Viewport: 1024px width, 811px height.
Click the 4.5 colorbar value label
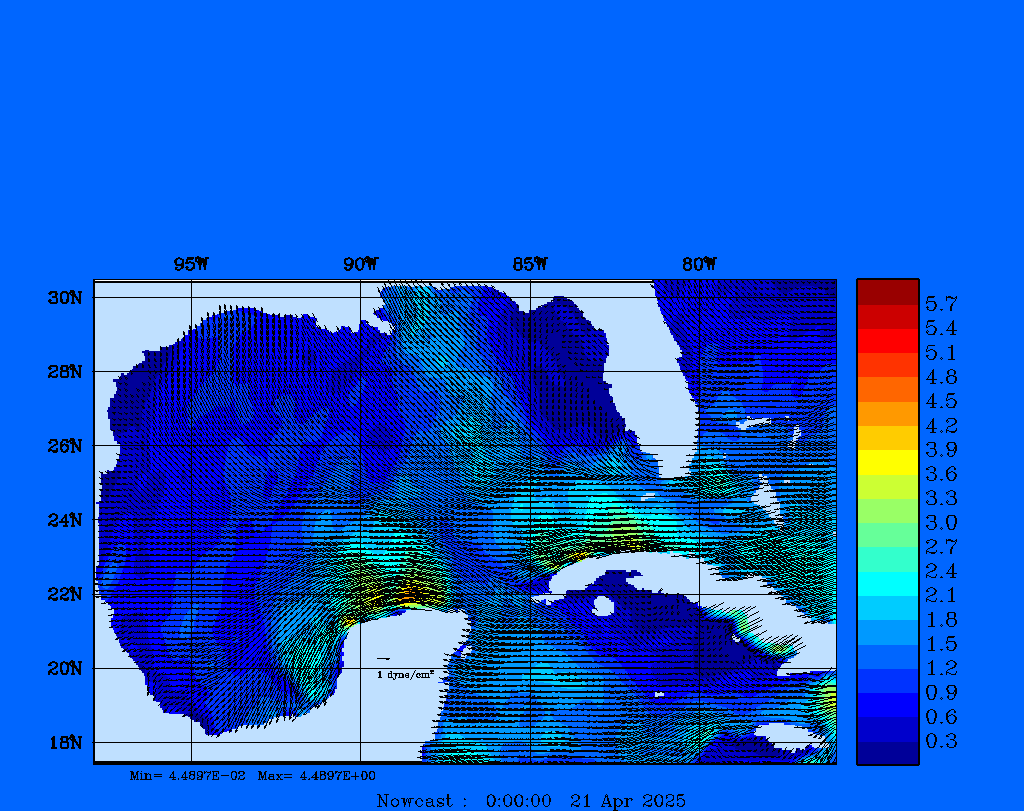coord(940,401)
